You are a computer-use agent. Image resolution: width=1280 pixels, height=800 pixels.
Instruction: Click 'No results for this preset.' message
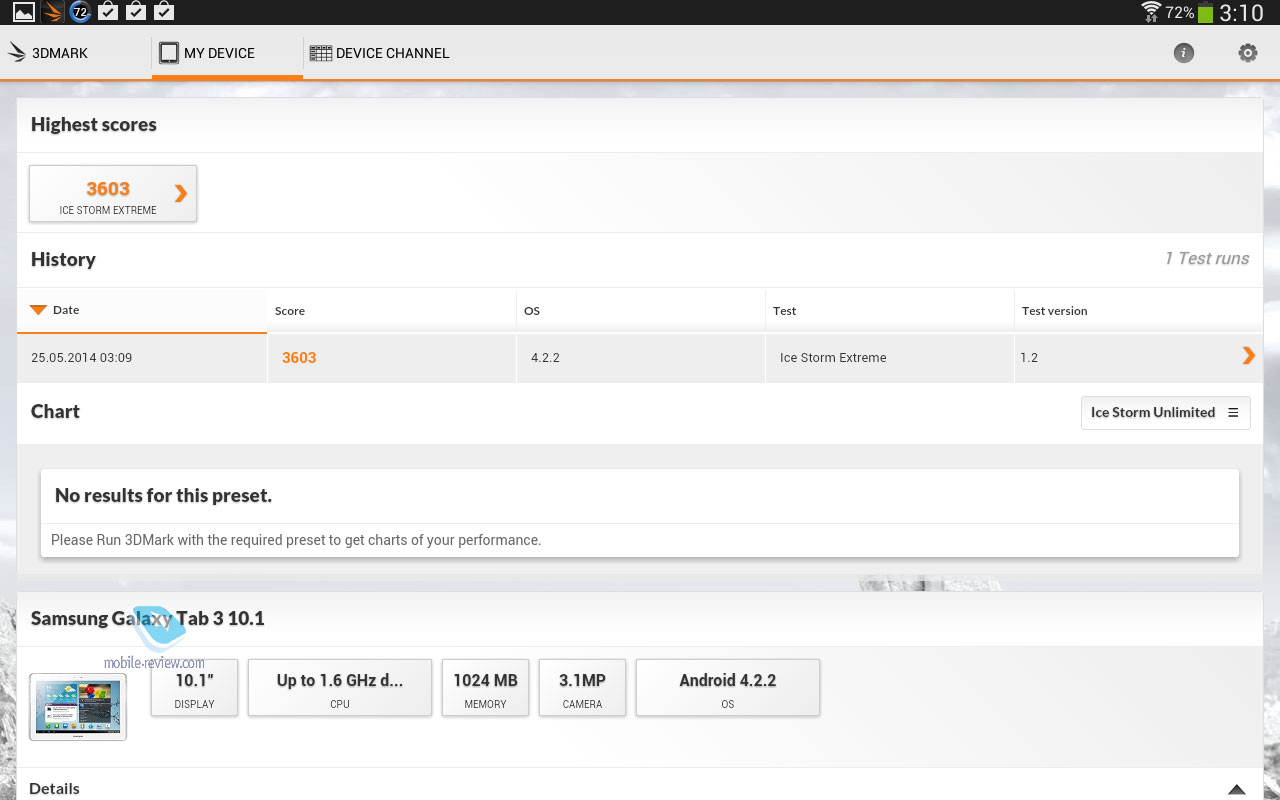coord(163,495)
